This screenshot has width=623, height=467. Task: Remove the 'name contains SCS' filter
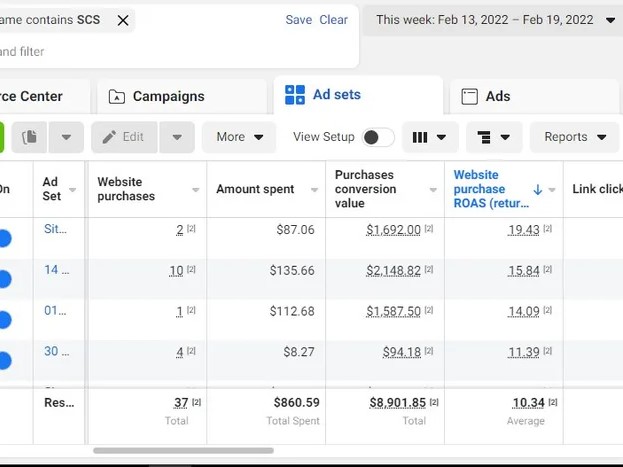(x=123, y=20)
